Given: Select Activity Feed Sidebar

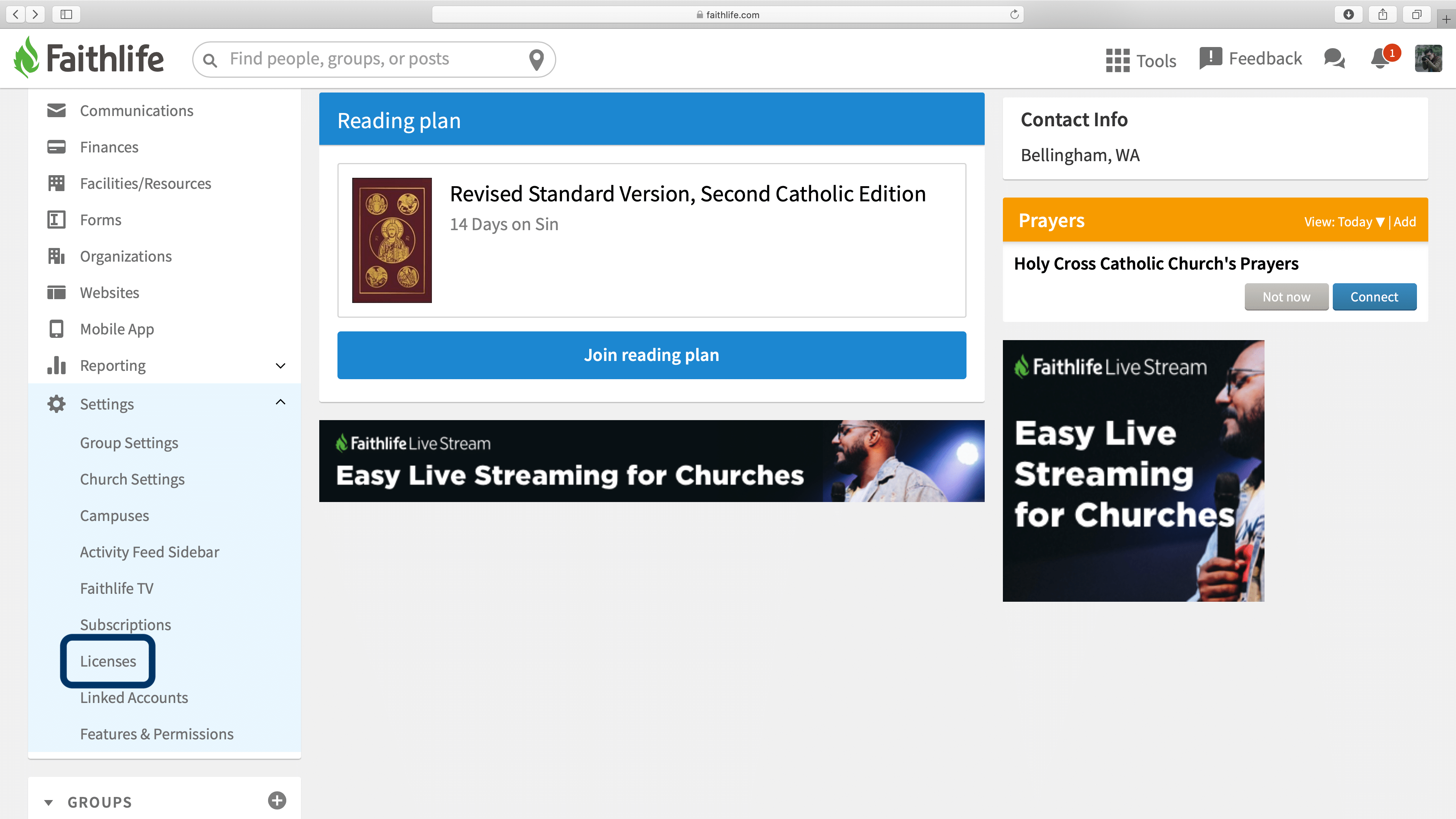Looking at the screenshot, I should 149,552.
